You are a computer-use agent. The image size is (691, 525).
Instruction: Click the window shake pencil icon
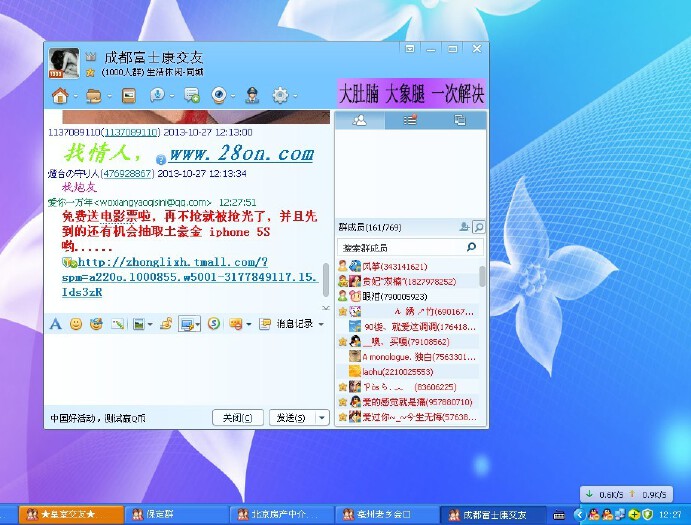coord(117,324)
